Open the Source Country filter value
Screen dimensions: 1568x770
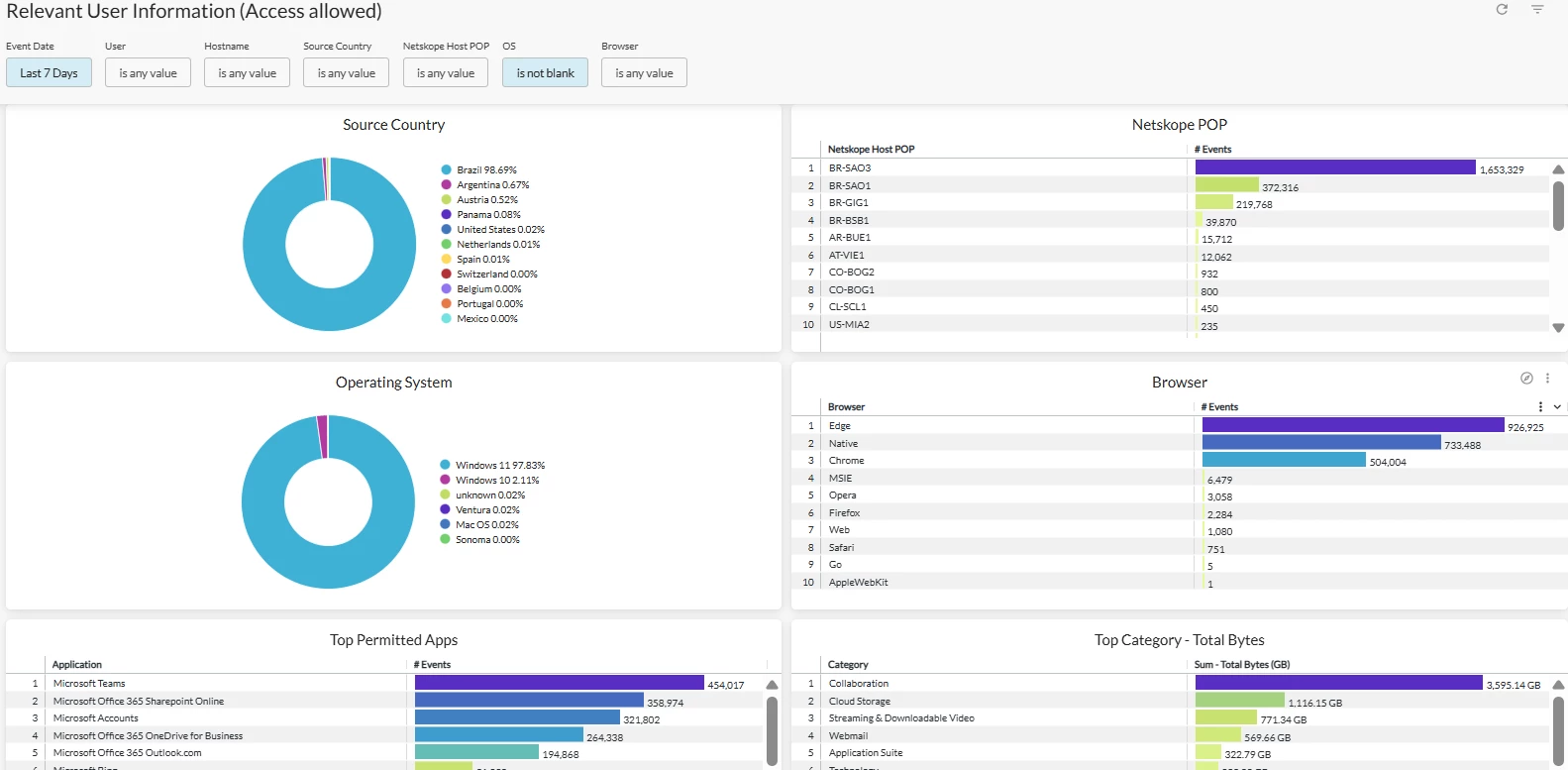(346, 72)
